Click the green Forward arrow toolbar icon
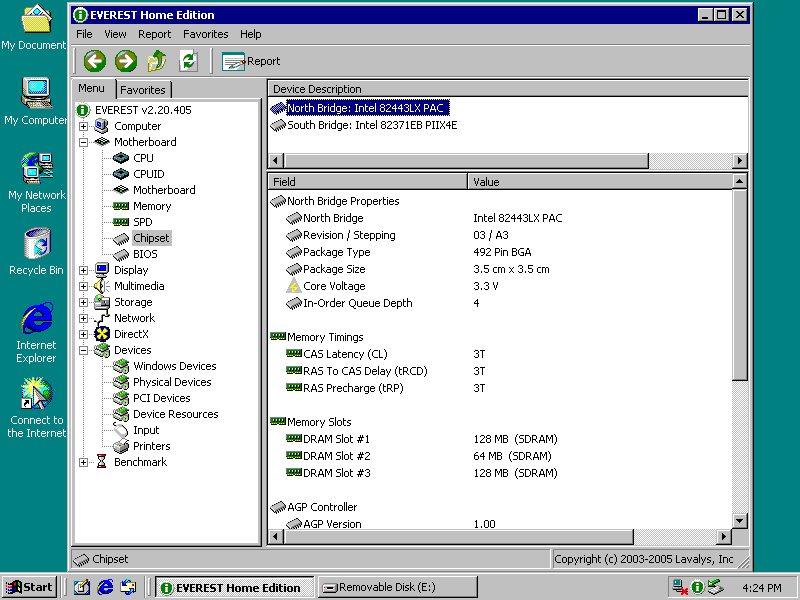Viewport: 800px width, 600px height. click(126, 61)
